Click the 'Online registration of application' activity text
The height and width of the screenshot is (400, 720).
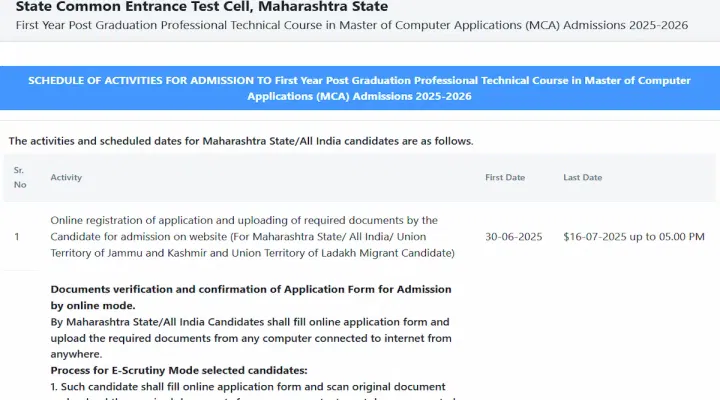tap(244, 220)
